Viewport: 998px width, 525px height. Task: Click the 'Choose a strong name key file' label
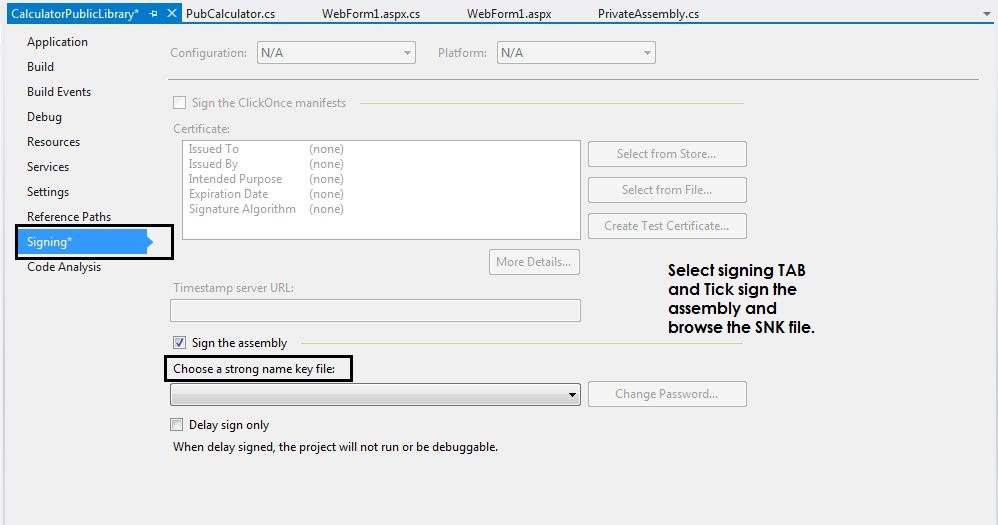click(x=254, y=369)
